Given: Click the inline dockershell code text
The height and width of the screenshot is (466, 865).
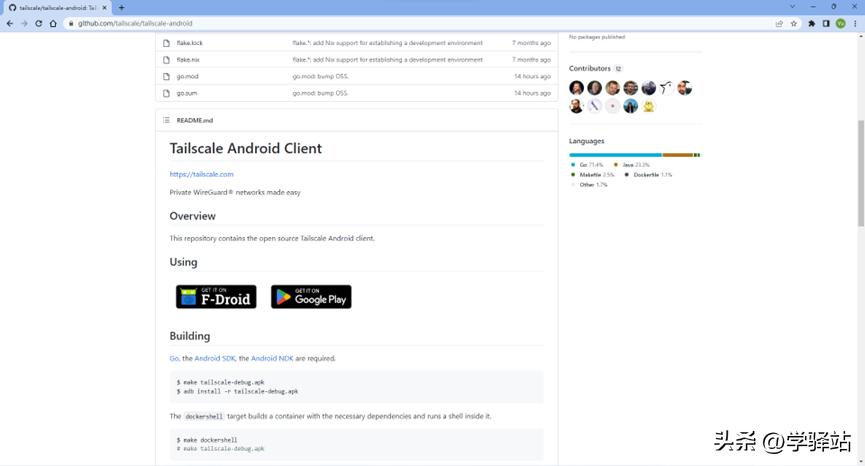Looking at the screenshot, I should (204, 417).
